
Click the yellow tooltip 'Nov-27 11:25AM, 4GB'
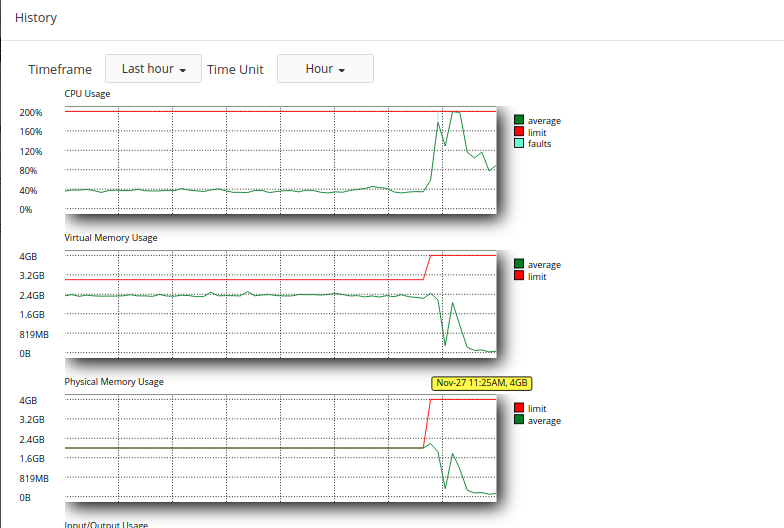click(x=482, y=383)
